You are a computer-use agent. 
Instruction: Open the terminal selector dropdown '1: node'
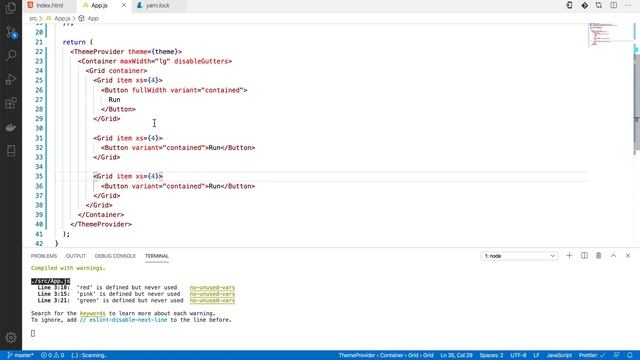point(519,256)
